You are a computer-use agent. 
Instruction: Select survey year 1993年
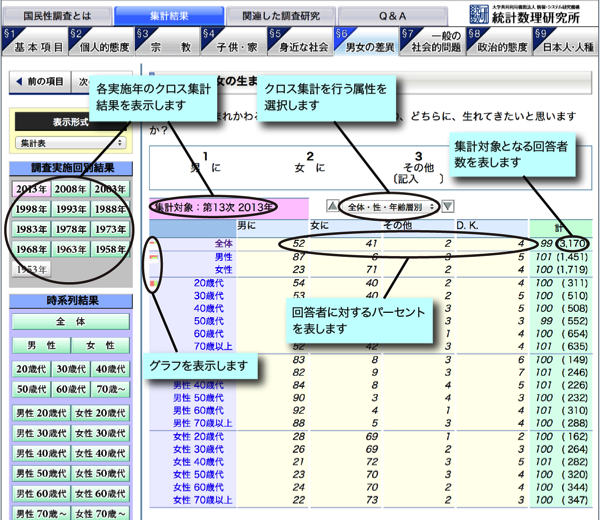coord(70,209)
